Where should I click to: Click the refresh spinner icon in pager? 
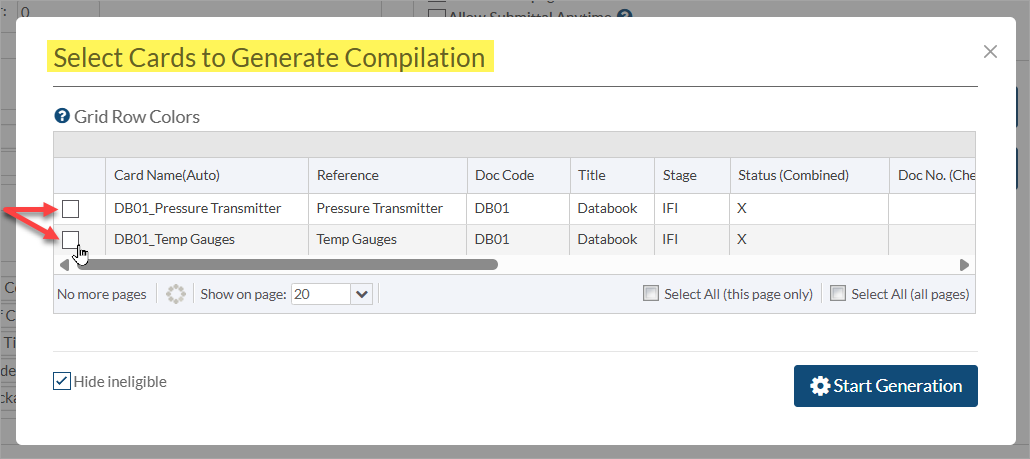175,294
